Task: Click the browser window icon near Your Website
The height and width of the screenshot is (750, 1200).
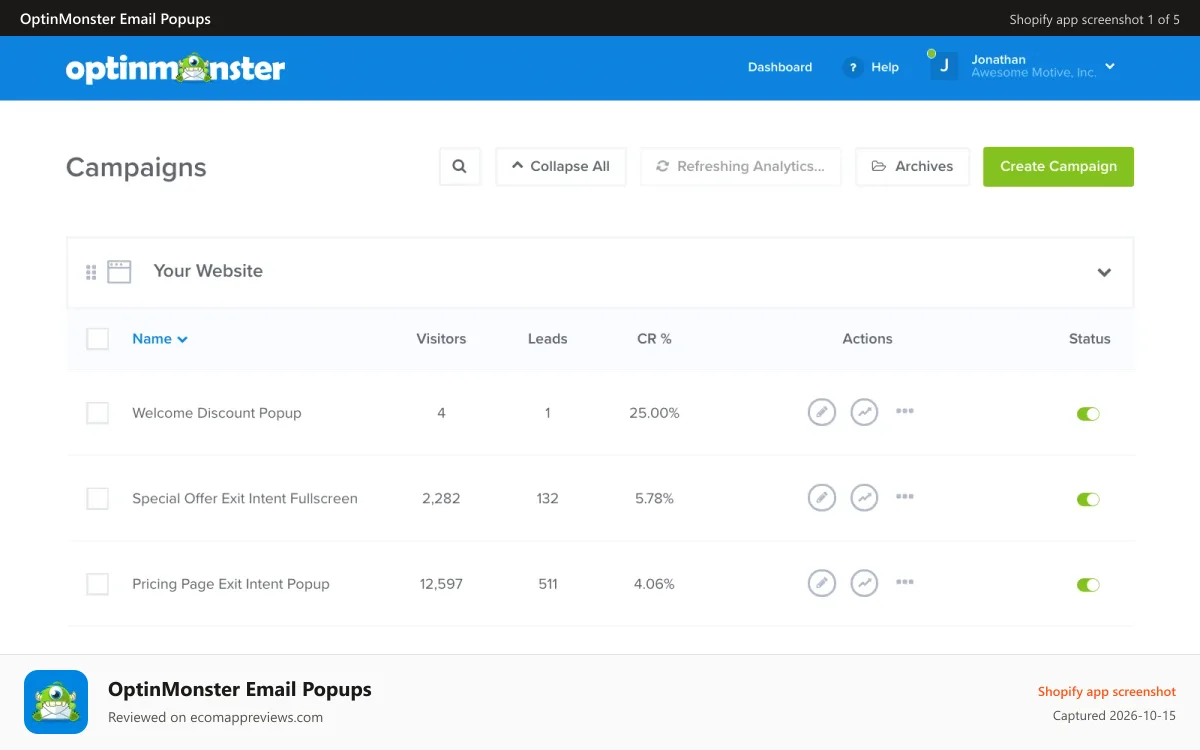Action: point(119,272)
